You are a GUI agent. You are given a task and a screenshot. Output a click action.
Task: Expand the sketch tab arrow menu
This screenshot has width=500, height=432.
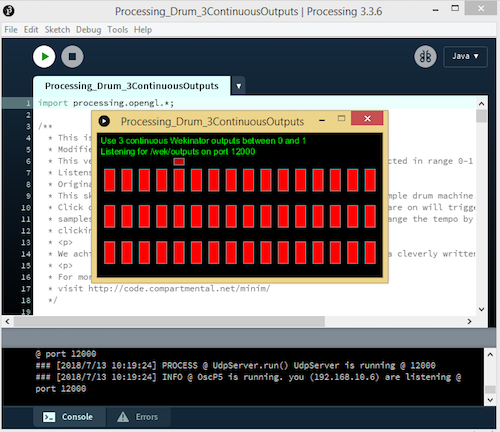tap(239, 86)
